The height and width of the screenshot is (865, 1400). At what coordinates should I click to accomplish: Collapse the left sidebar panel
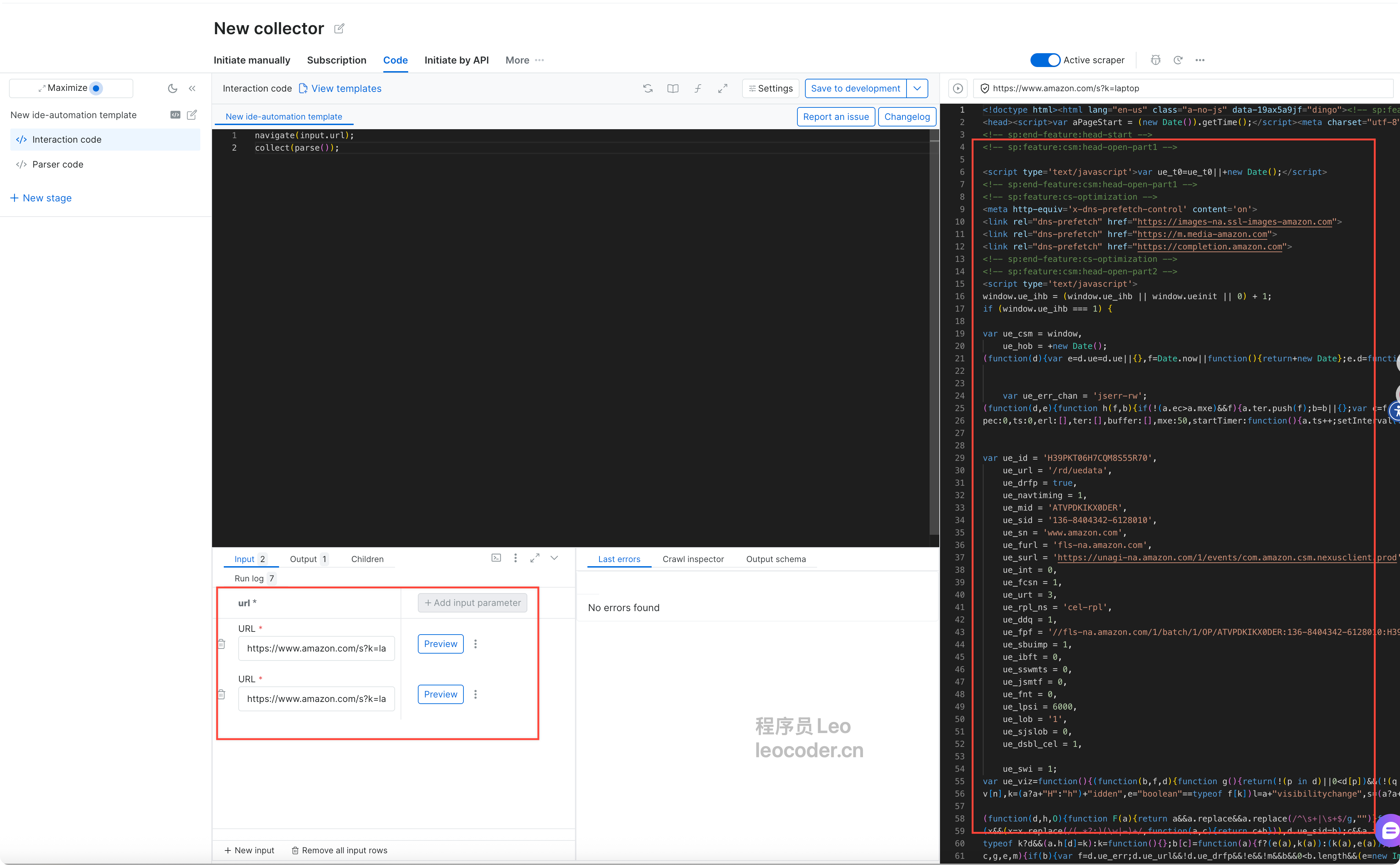[x=192, y=88]
